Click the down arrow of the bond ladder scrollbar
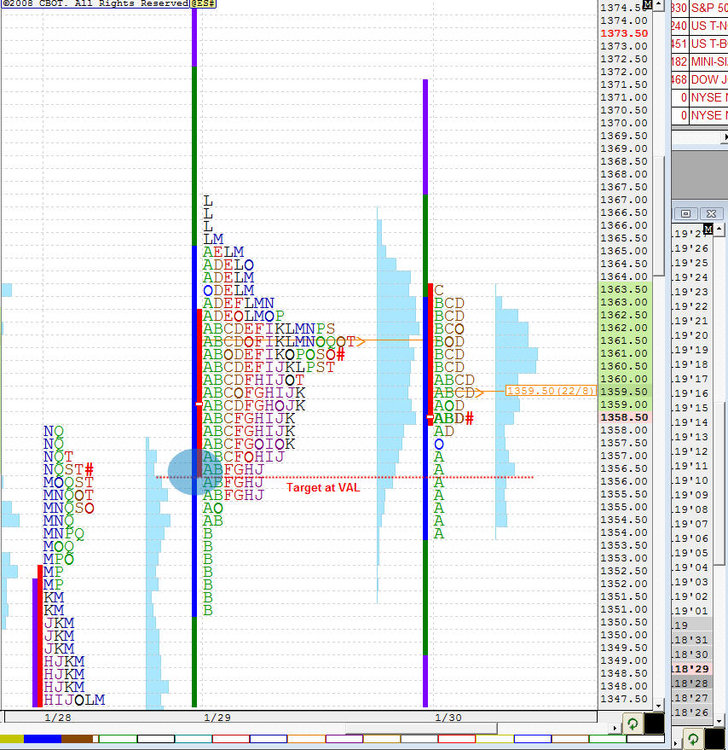 click(x=720, y=720)
